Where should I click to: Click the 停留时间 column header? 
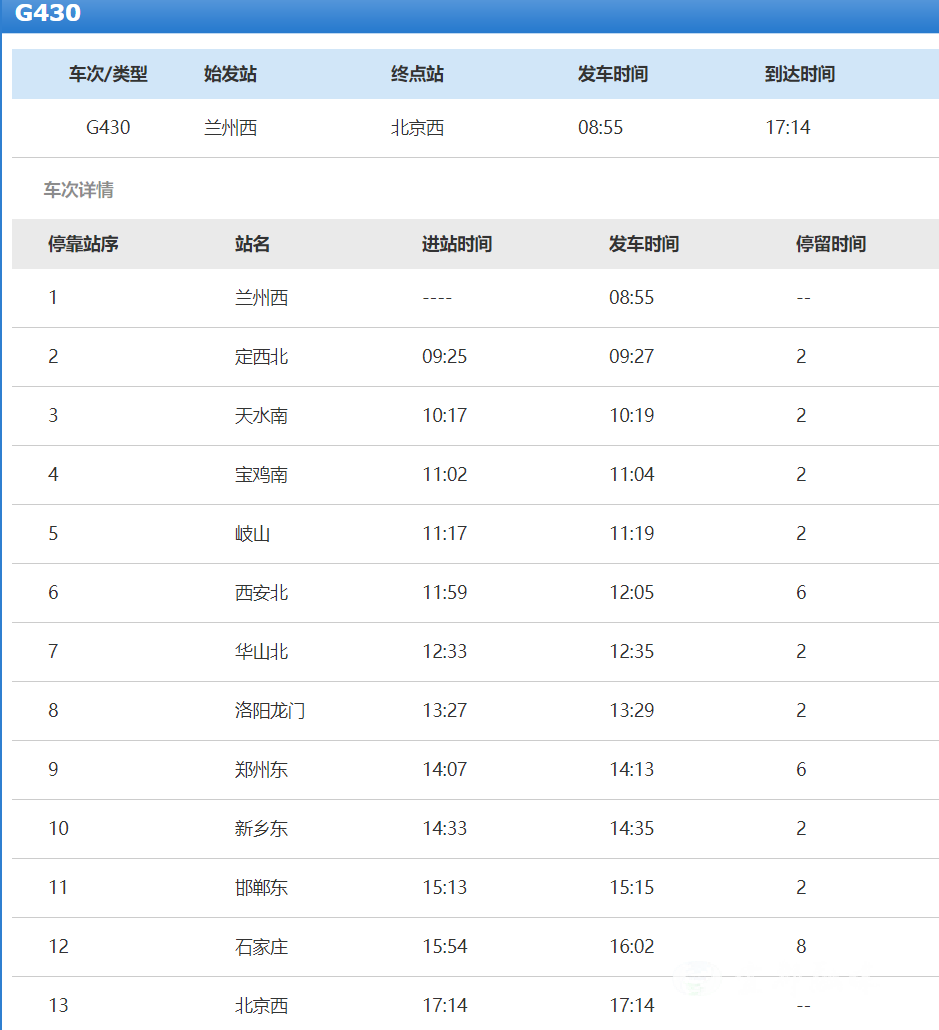(830, 244)
